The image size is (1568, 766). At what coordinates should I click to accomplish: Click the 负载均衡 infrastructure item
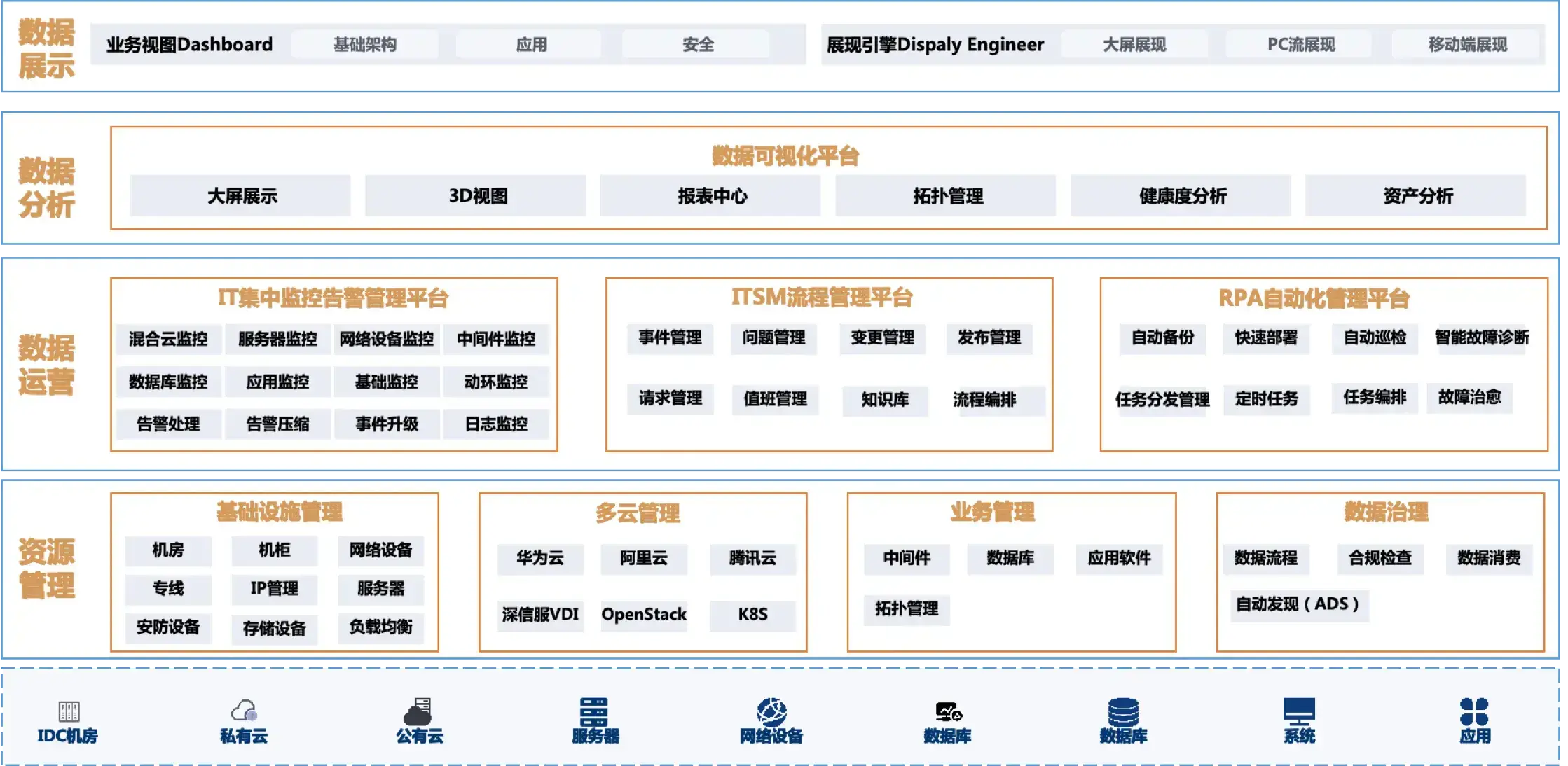pos(380,627)
